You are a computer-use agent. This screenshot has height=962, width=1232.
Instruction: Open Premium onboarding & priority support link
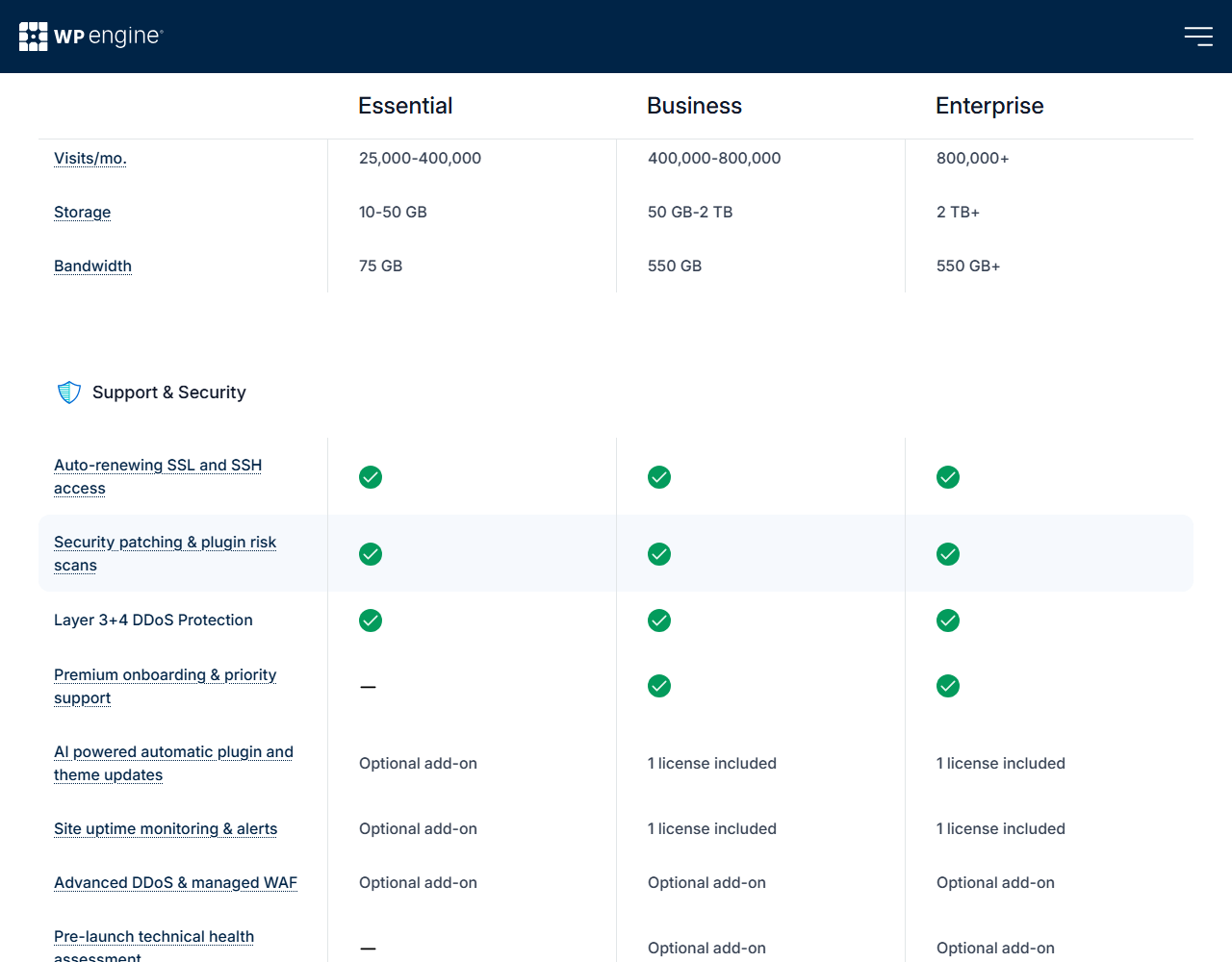coord(166,687)
